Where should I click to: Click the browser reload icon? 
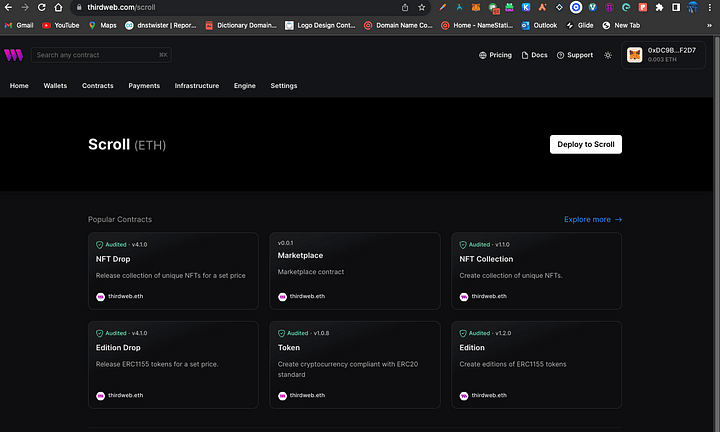pos(43,7)
